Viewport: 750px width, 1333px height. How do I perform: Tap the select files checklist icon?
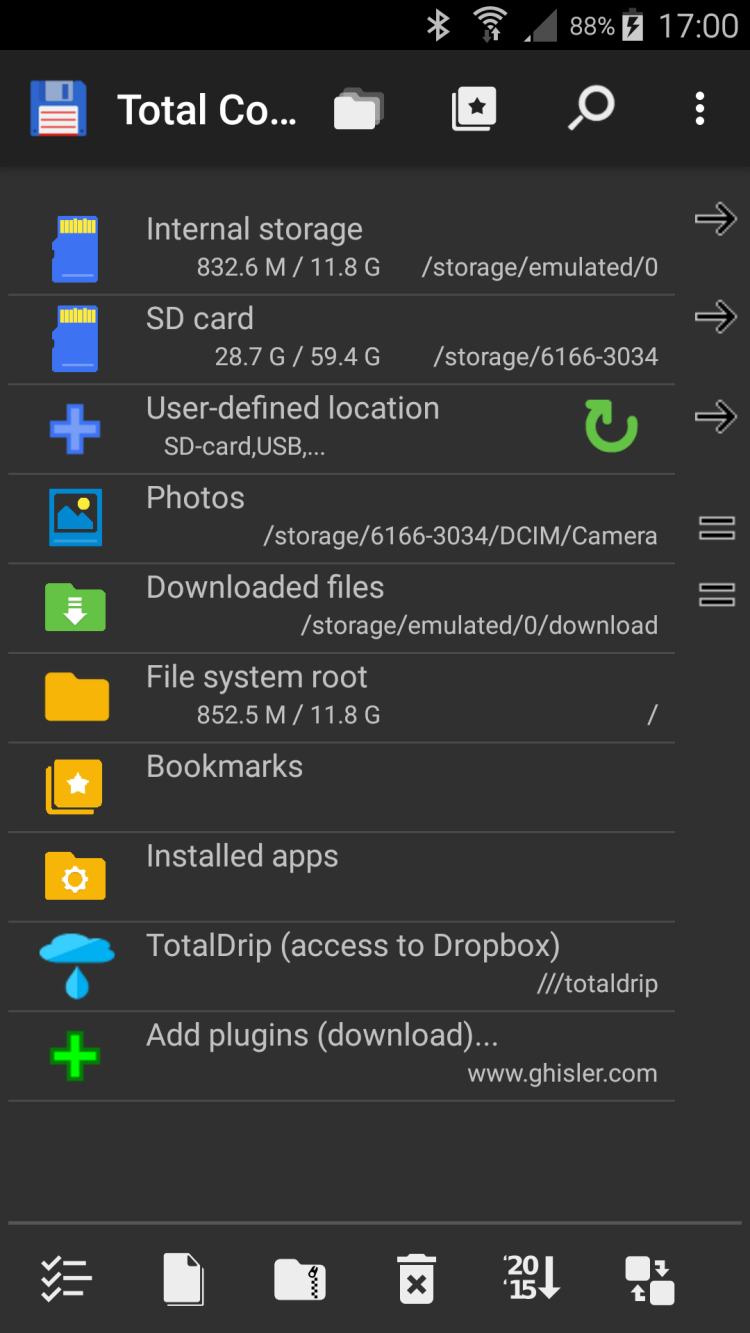[66, 1279]
